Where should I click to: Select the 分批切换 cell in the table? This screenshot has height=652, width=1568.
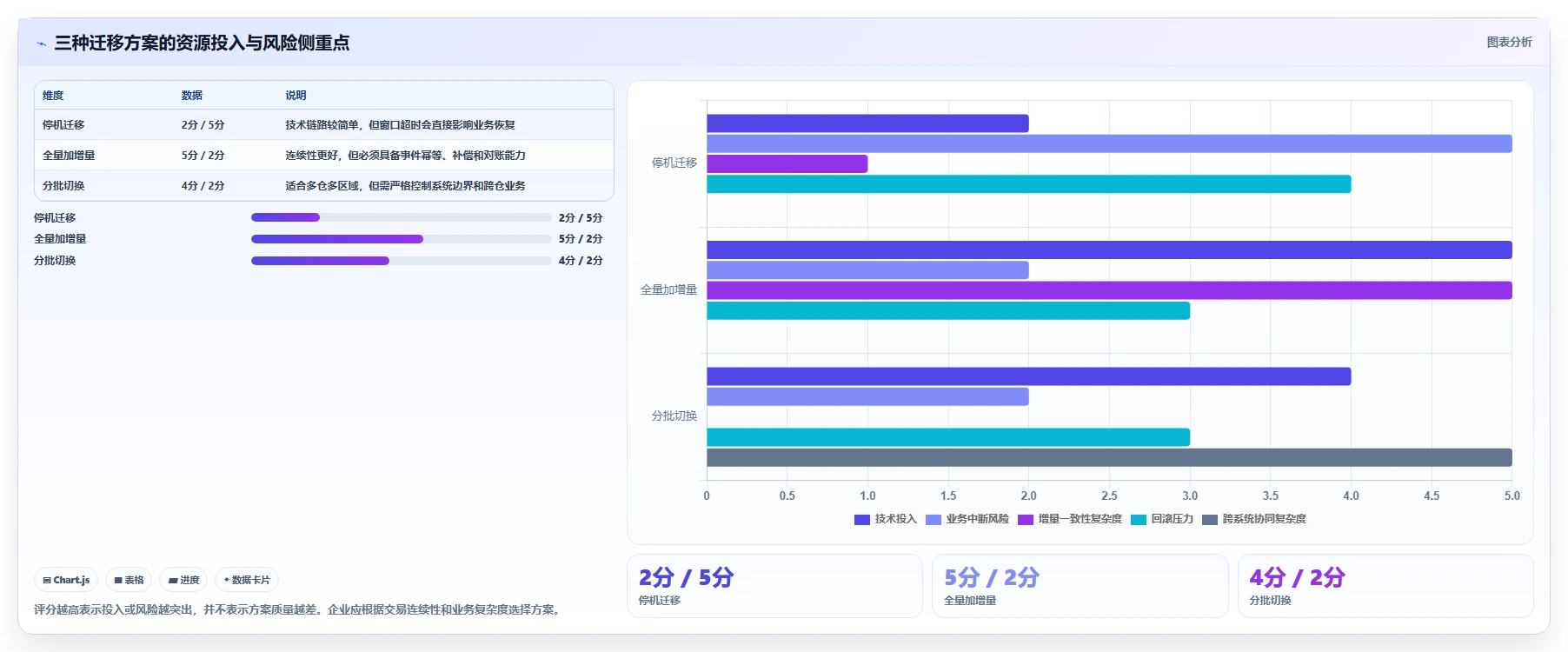tap(63, 186)
